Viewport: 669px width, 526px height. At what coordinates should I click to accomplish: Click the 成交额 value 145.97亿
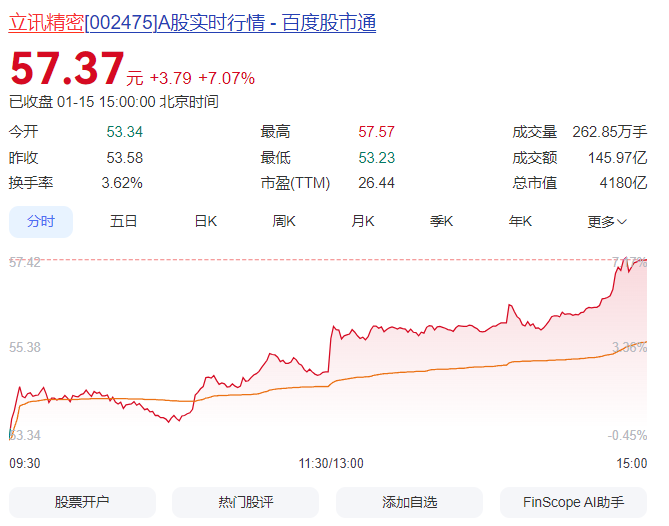pos(618,158)
